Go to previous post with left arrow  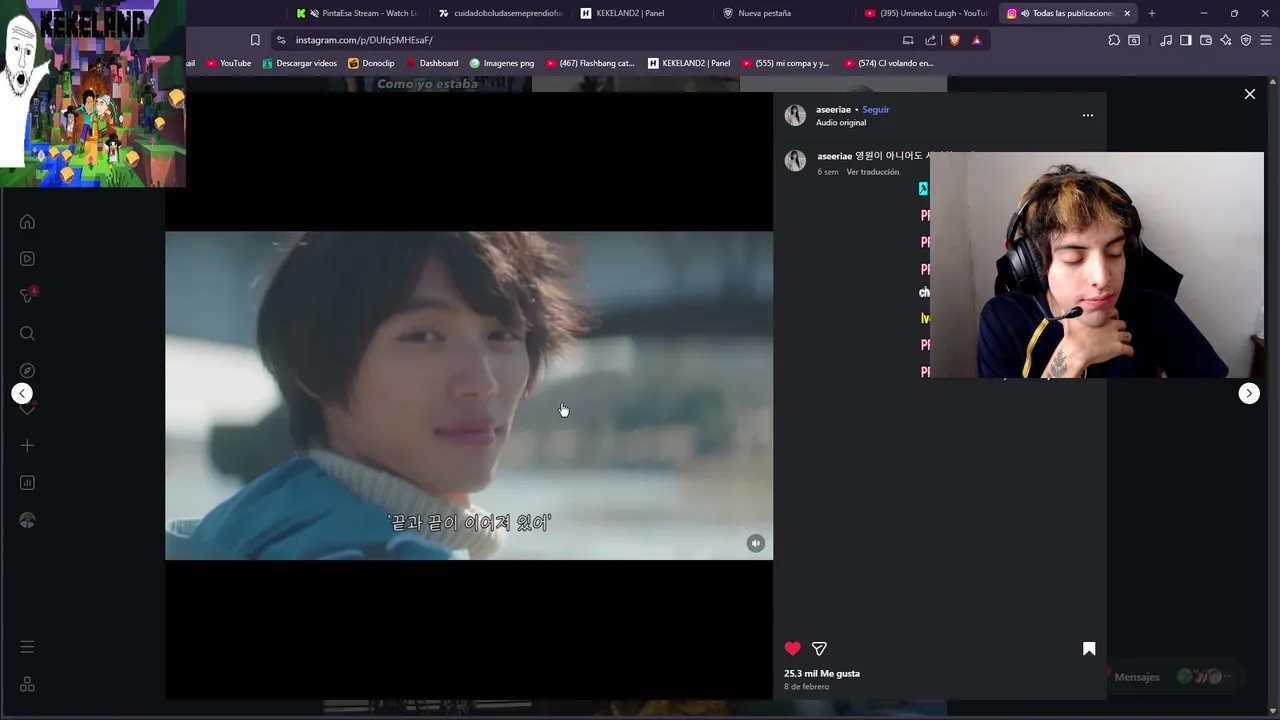(x=22, y=393)
